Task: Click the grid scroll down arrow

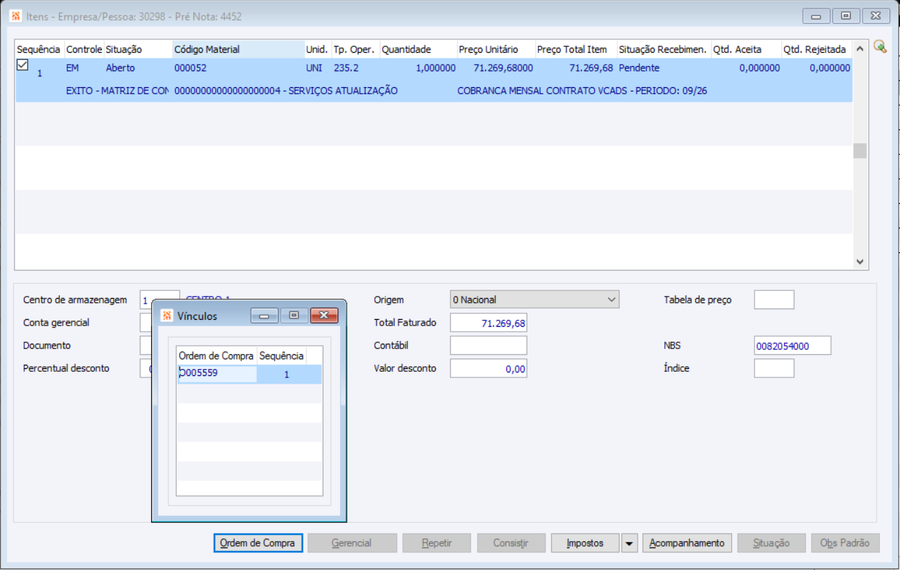Action: 860,262
